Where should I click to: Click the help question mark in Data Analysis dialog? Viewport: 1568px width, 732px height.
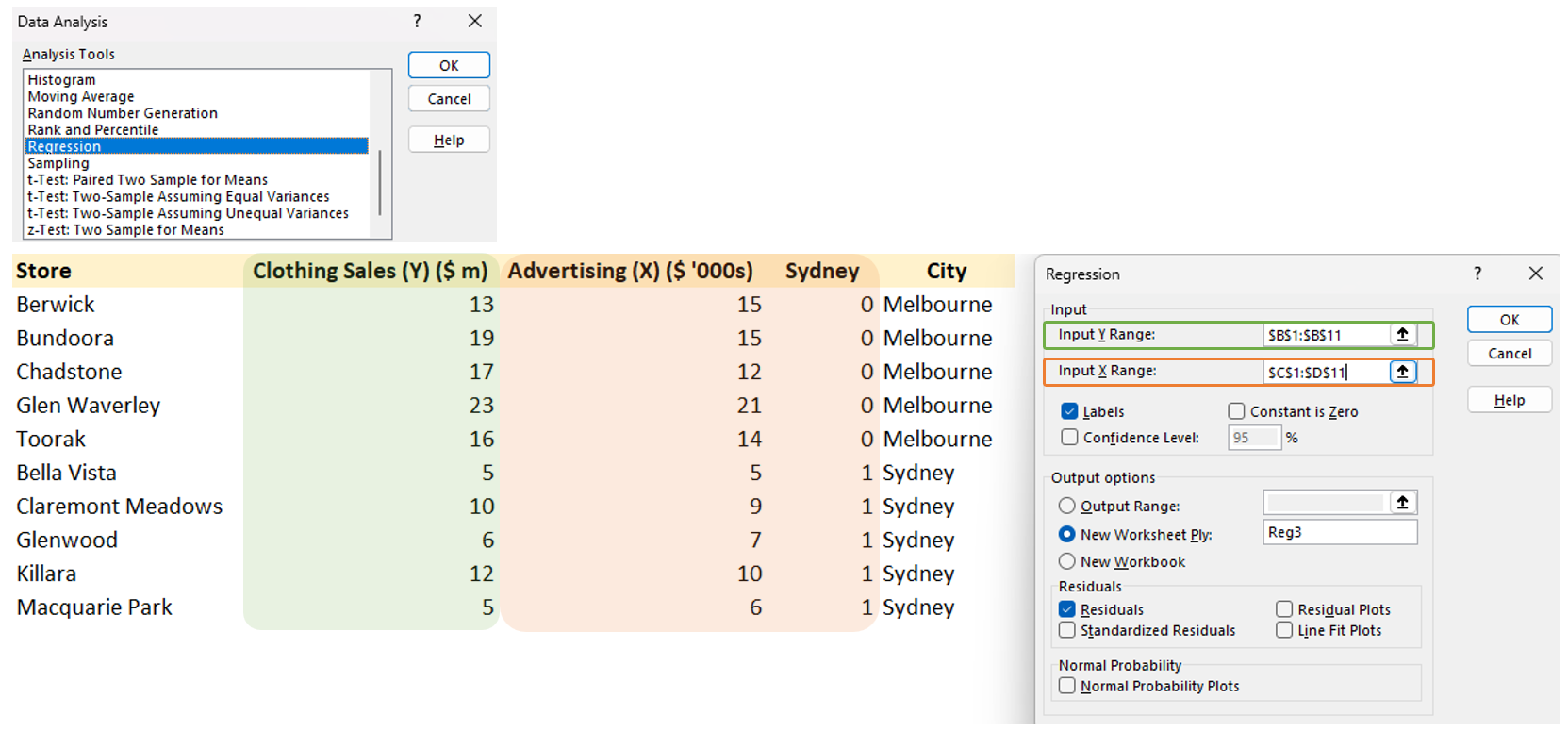coord(417,21)
